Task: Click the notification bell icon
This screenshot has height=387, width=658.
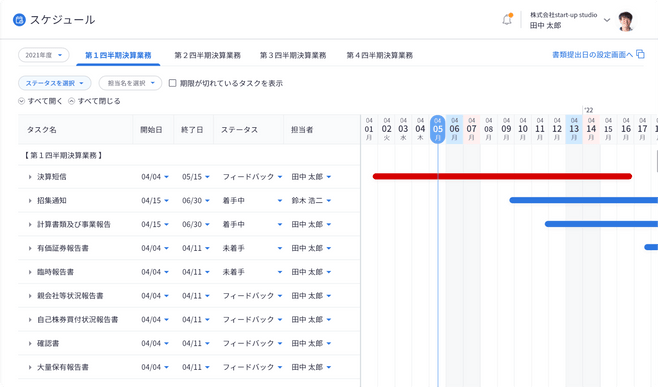Action: tap(507, 20)
